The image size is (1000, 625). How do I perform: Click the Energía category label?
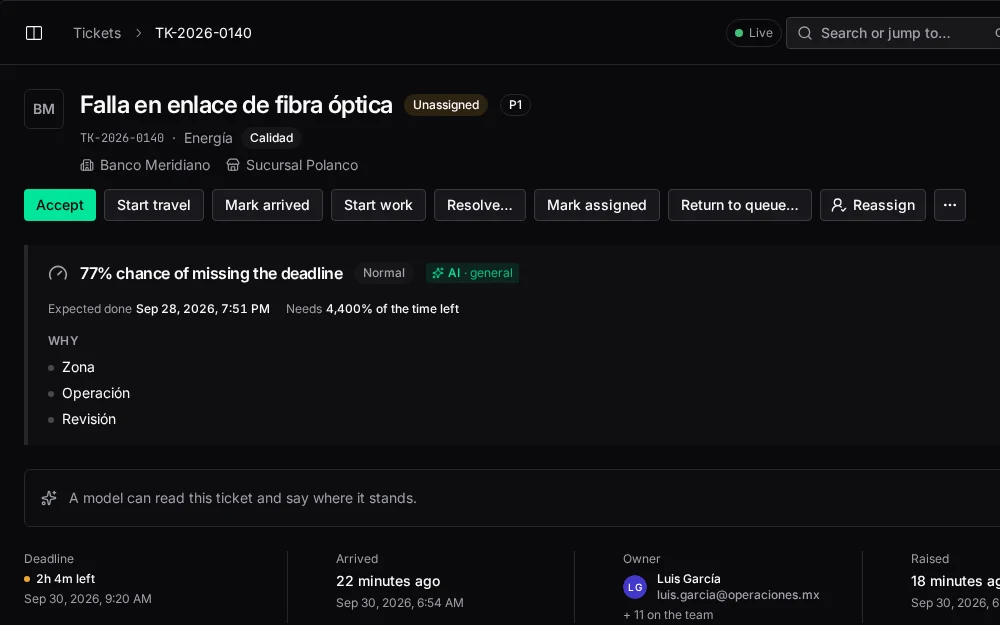click(x=208, y=138)
